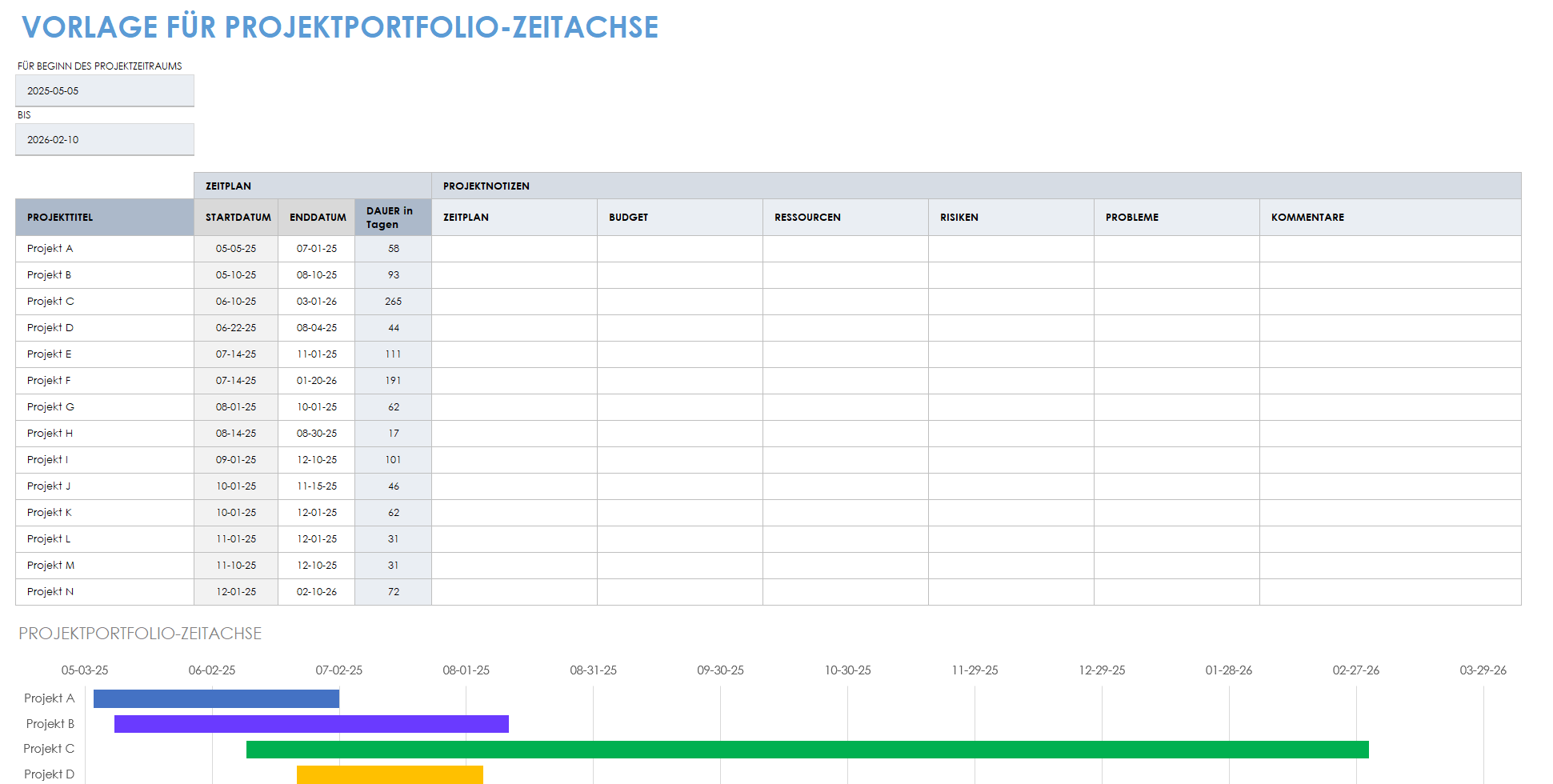Screen dimensions: 1553x784
Task: Click the Projekt C label in chart
Action: (49, 749)
